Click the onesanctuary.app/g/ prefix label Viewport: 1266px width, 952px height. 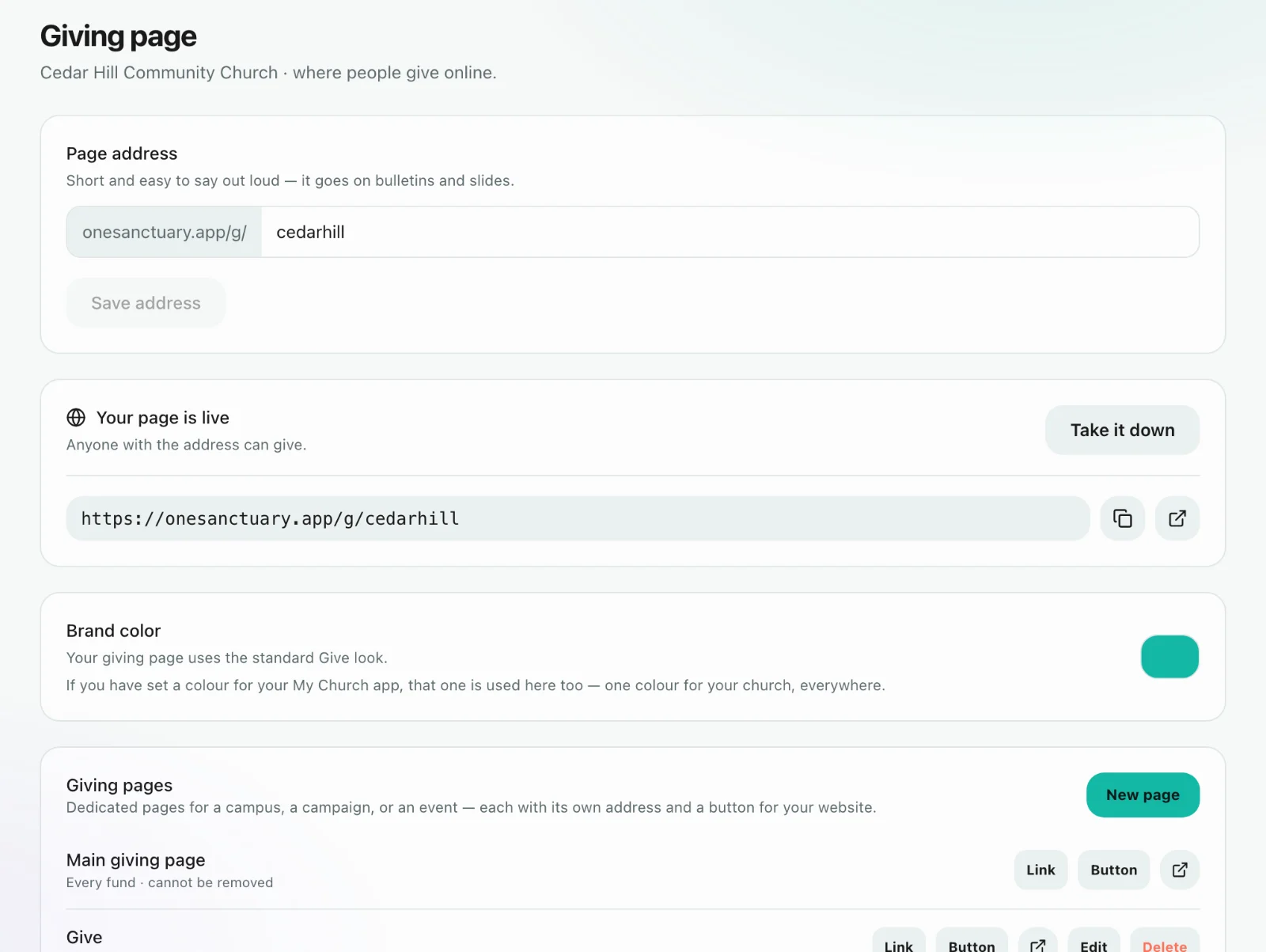pos(165,232)
